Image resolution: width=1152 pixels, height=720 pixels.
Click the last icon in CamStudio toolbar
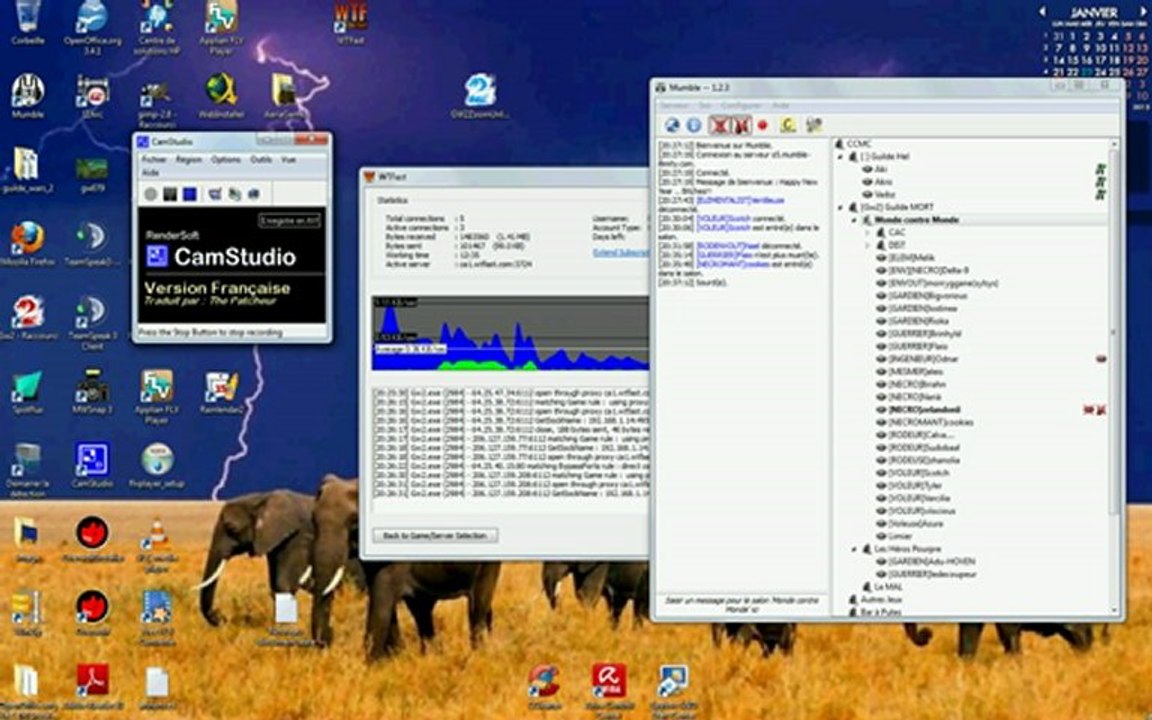pyautogui.click(x=253, y=194)
